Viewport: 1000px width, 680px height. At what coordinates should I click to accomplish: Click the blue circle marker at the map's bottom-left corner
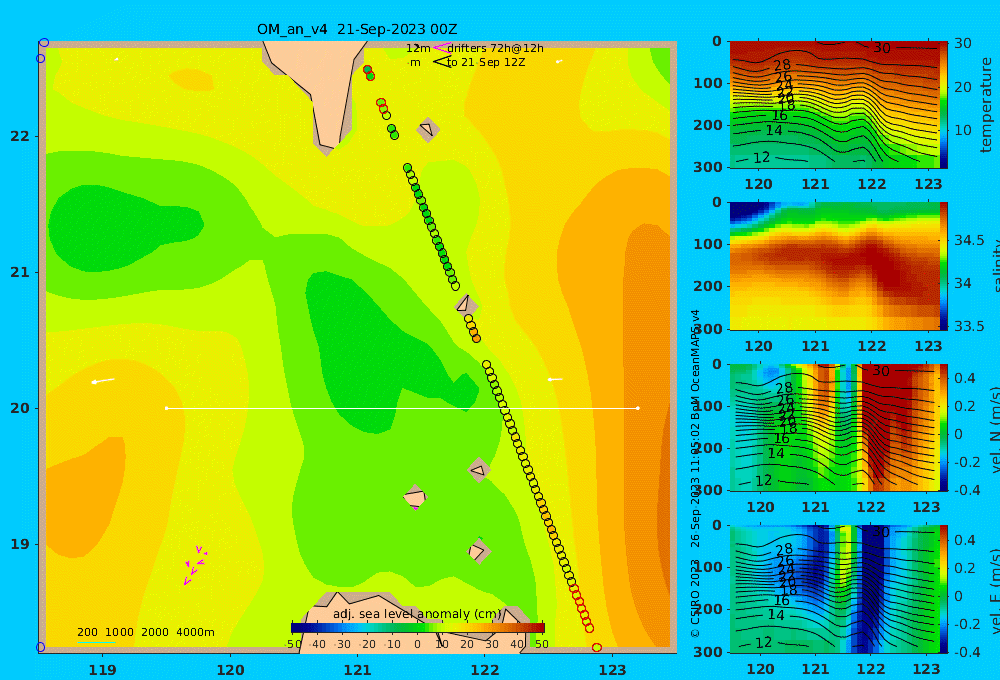[x=40, y=647]
